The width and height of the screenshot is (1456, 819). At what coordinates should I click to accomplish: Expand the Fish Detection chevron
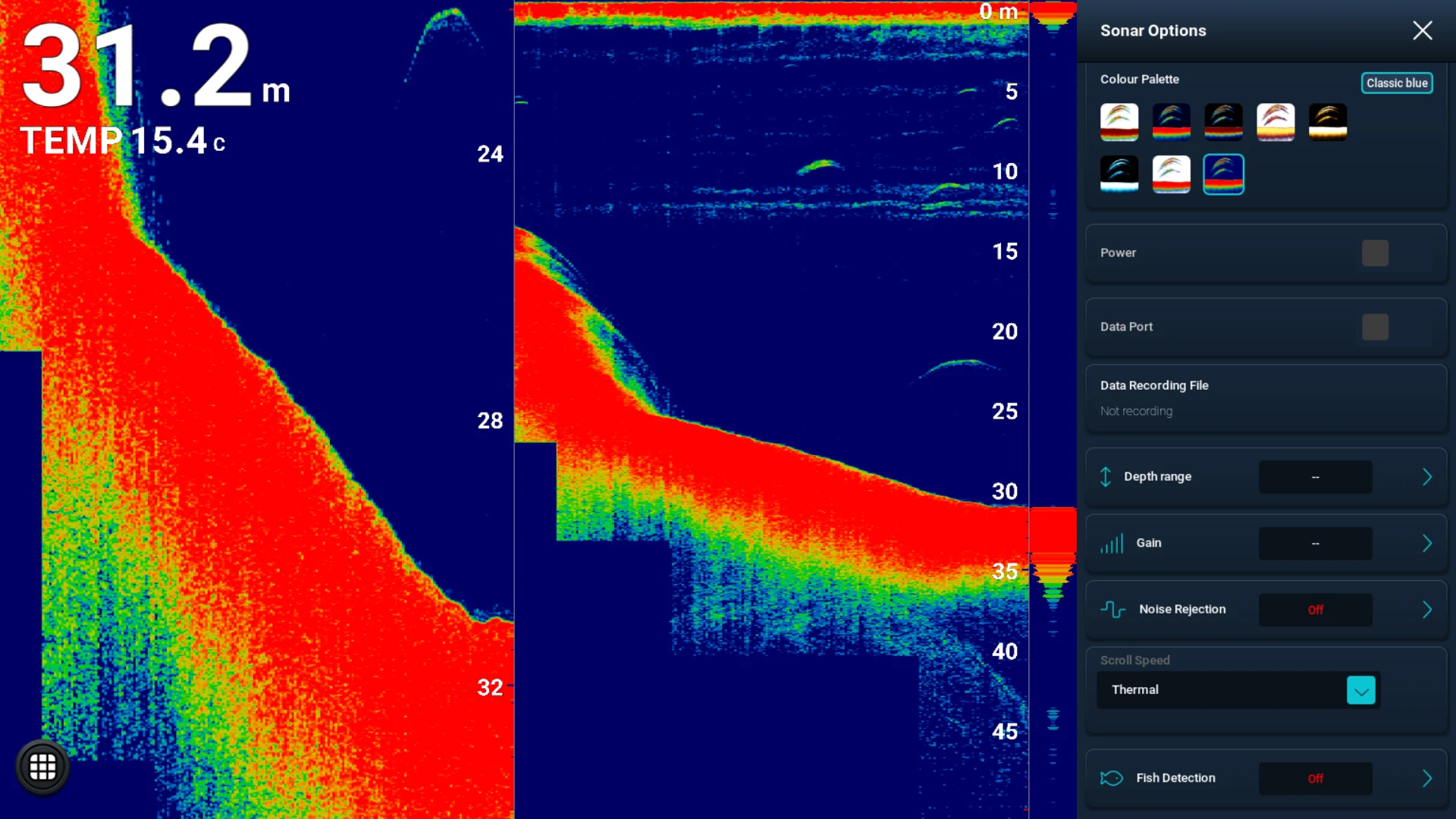coord(1427,778)
